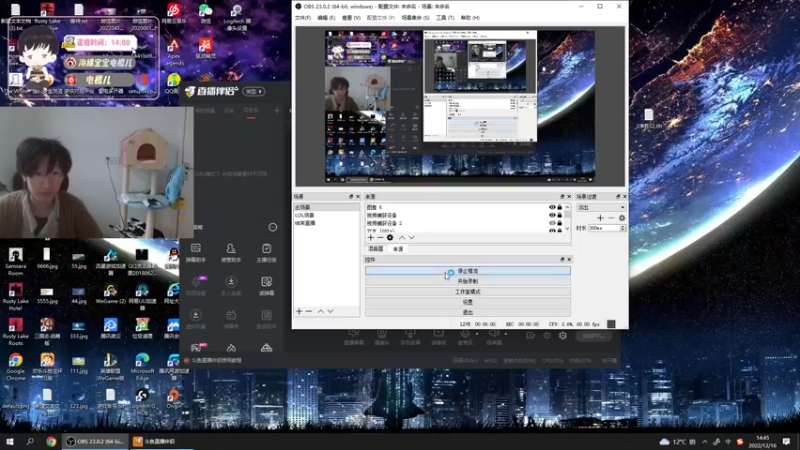Add a new source in OBS Sources panel
800x450 pixels.
tap(371, 238)
